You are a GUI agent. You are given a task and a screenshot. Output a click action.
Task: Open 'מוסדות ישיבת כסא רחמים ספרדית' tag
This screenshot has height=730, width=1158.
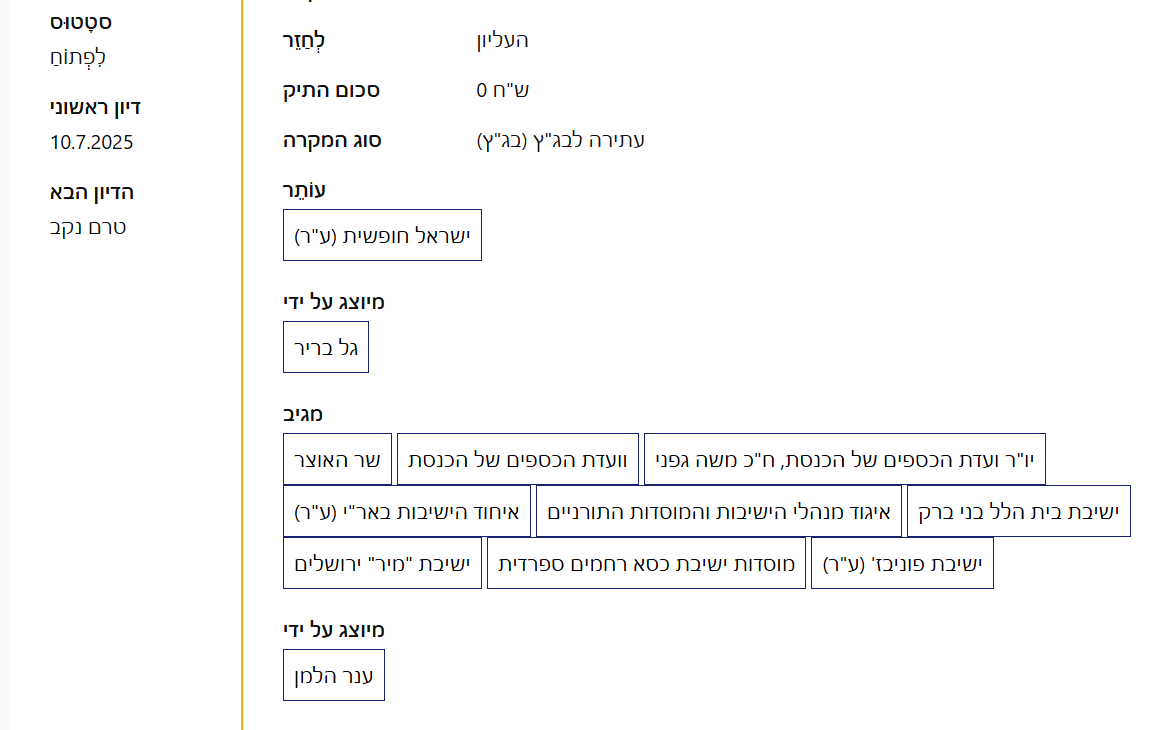pos(645,562)
